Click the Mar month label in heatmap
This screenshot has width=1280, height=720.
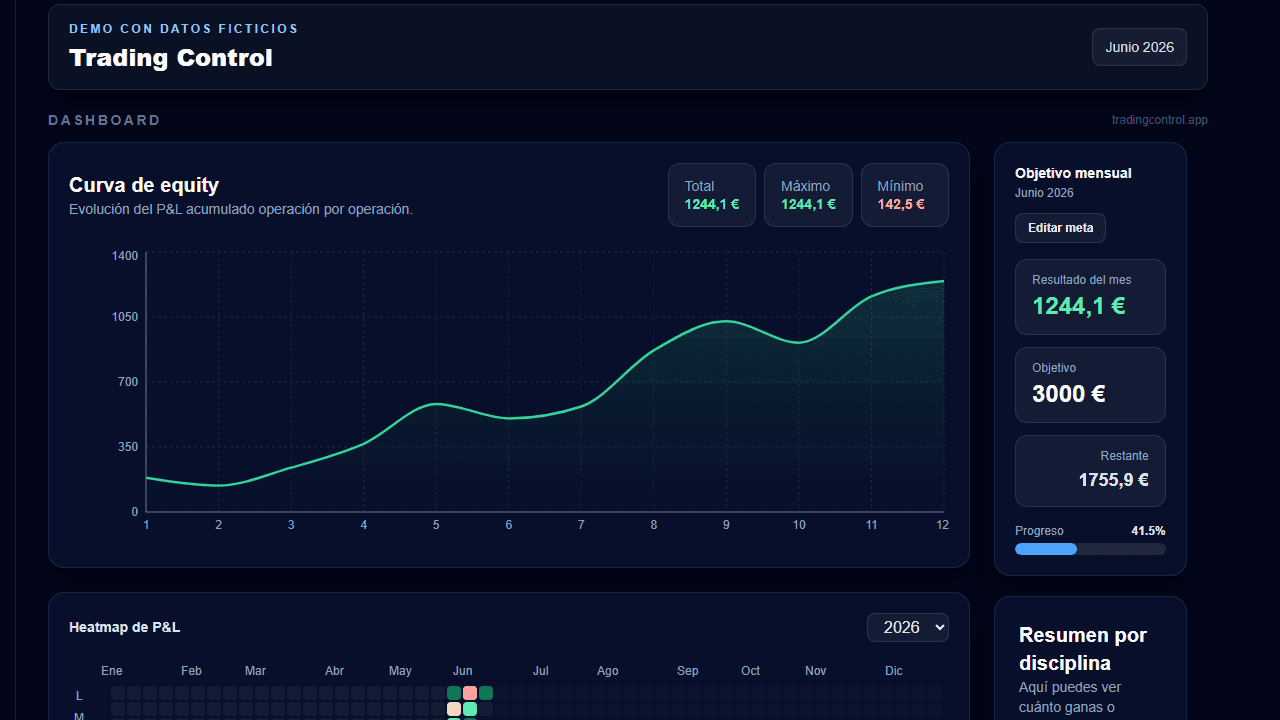pos(255,671)
